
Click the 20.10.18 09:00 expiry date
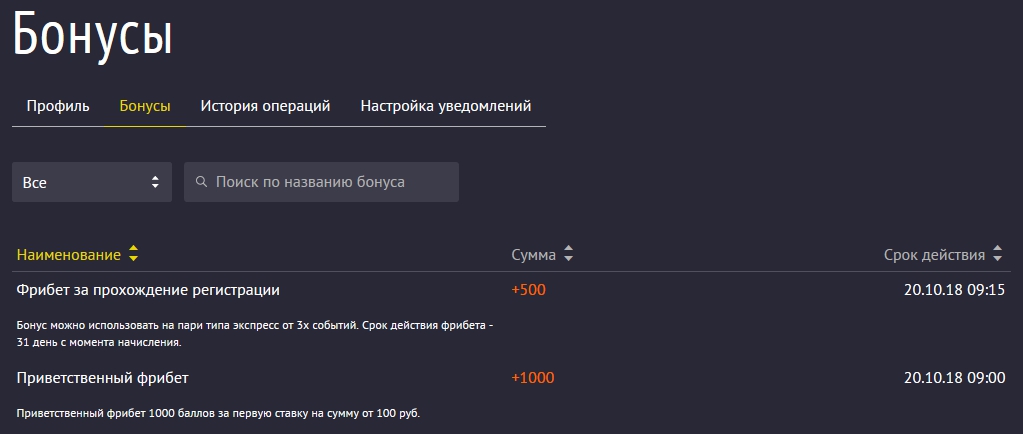click(x=954, y=378)
